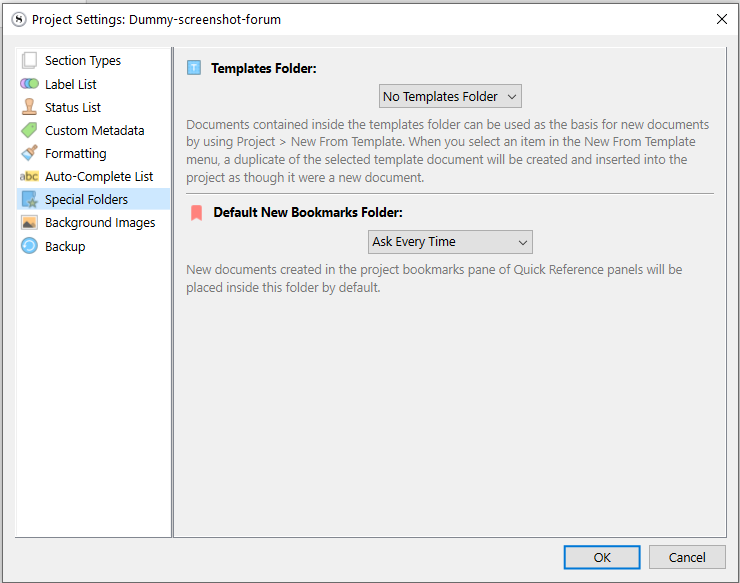Click the Custom Metadata tag icon
The image size is (740, 583).
(29, 130)
